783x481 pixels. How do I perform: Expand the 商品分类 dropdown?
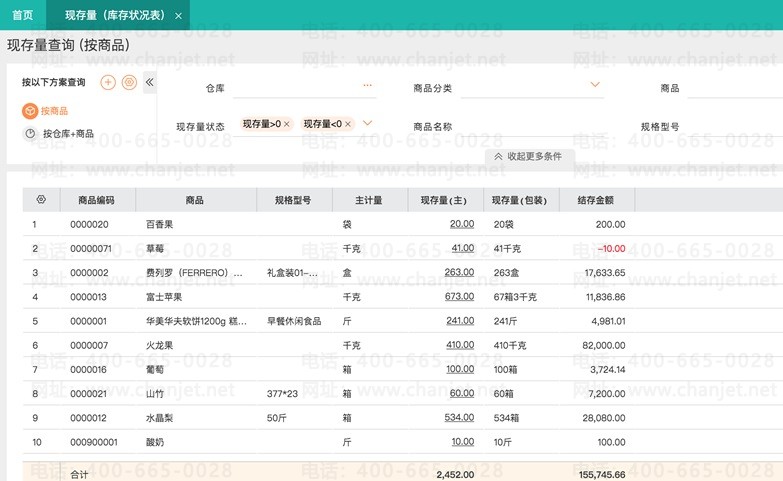[x=595, y=84]
